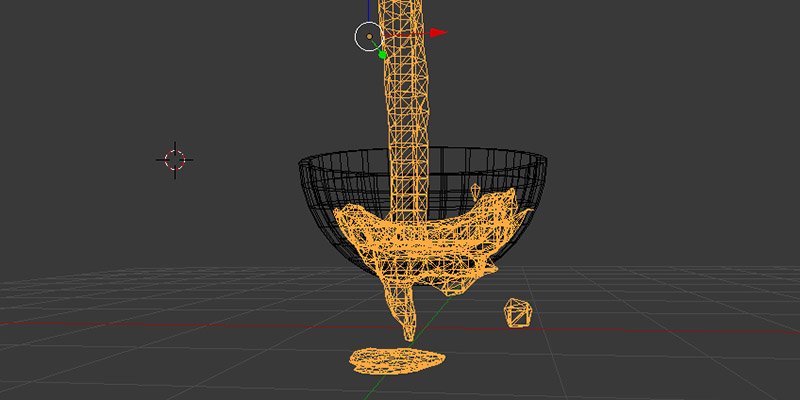This screenshot has height=400, width=800.
Task: Click the orange fluid puddle on the floor
Action: [x=396, y=361]
